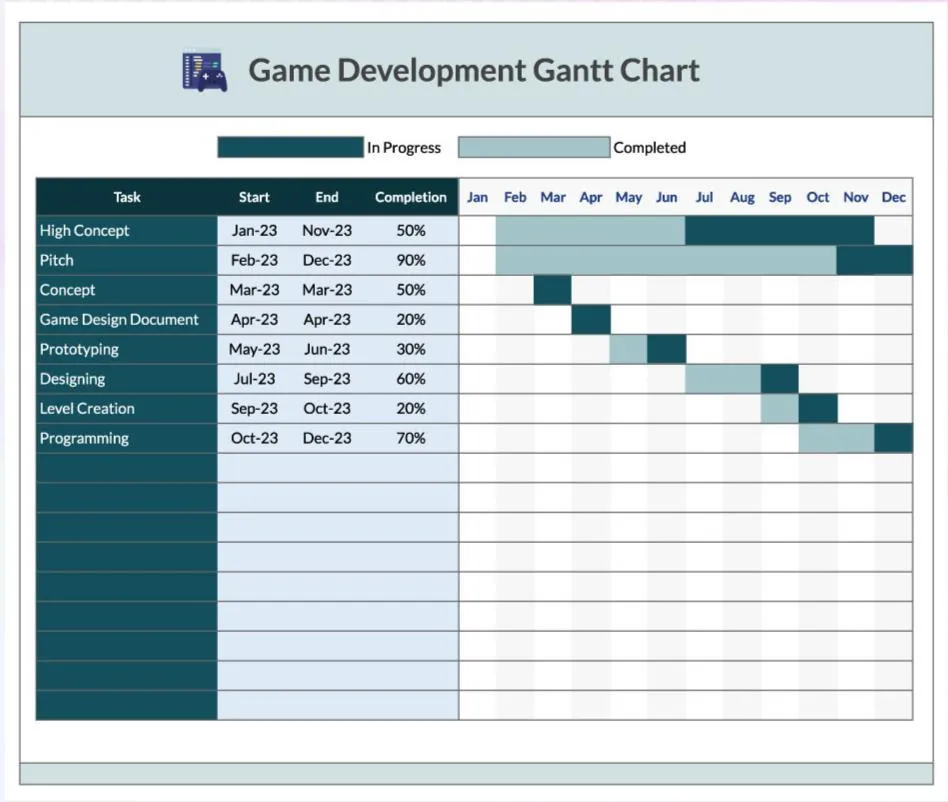Click Level Creation in-progress October bar
The width and height of the screenshot is (948, 802).
tap(818, 408)
